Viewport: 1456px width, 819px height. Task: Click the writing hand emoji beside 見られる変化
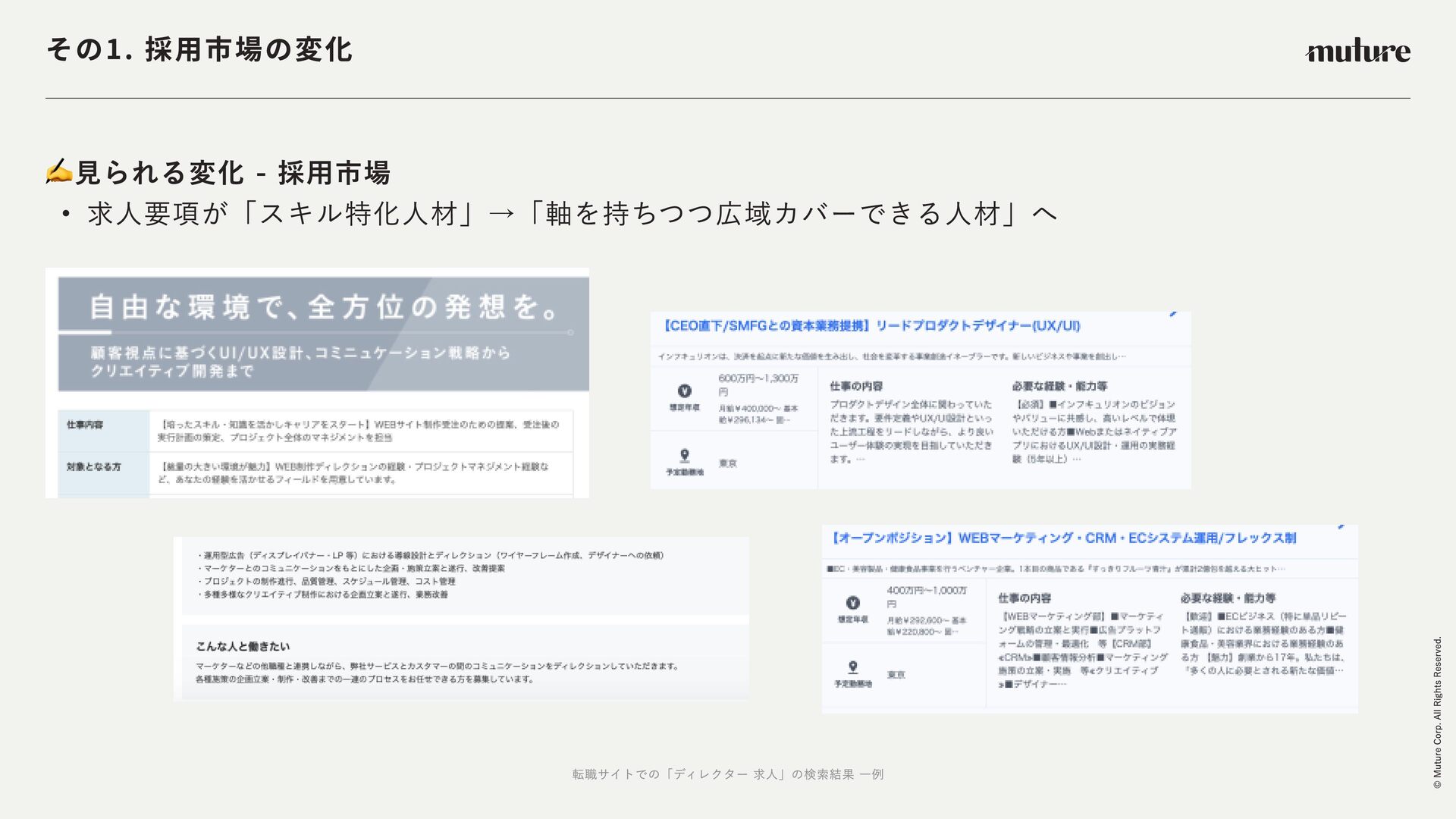59,172
